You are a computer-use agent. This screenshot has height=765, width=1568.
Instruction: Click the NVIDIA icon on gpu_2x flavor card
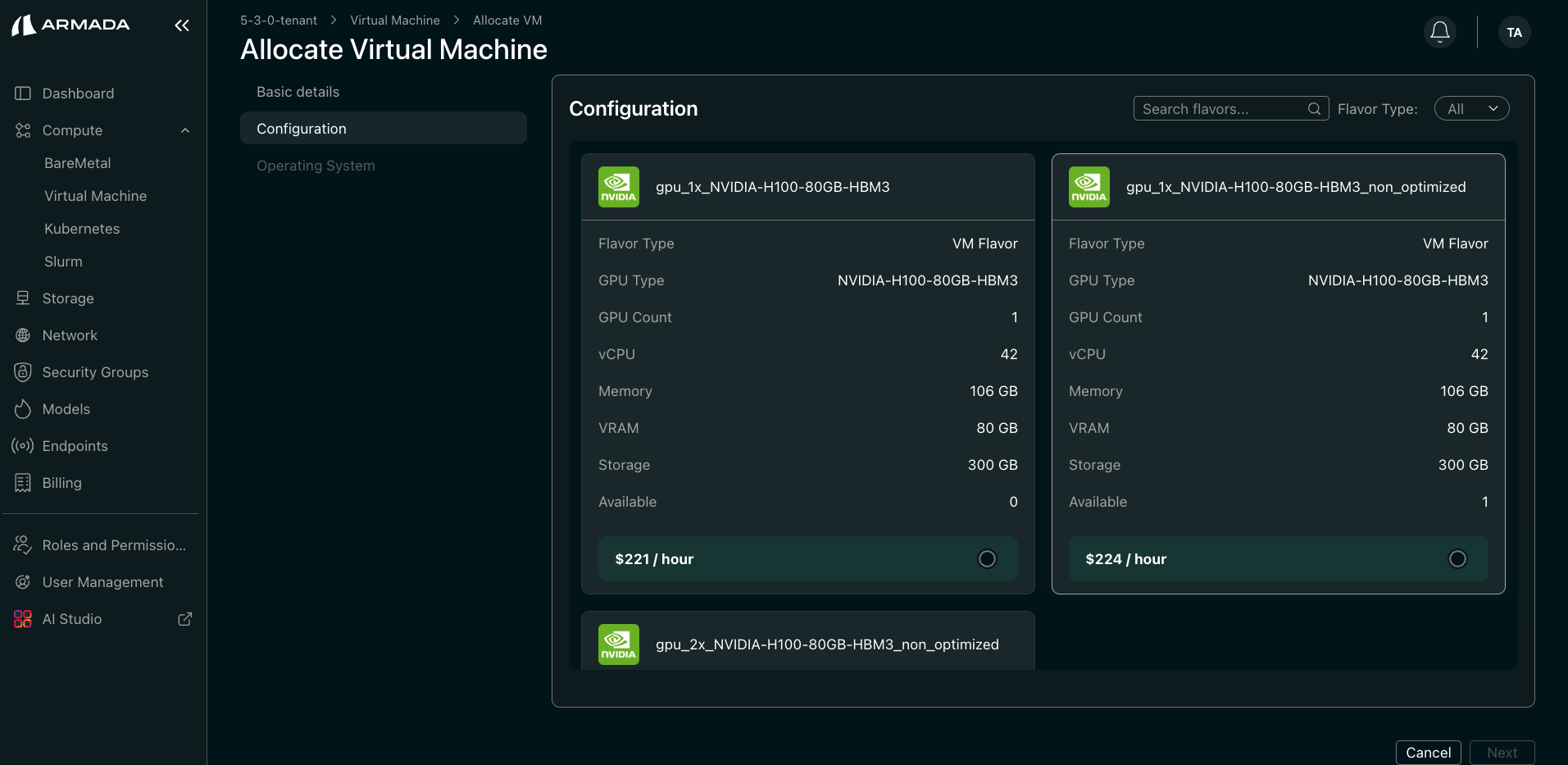(618, 644)
